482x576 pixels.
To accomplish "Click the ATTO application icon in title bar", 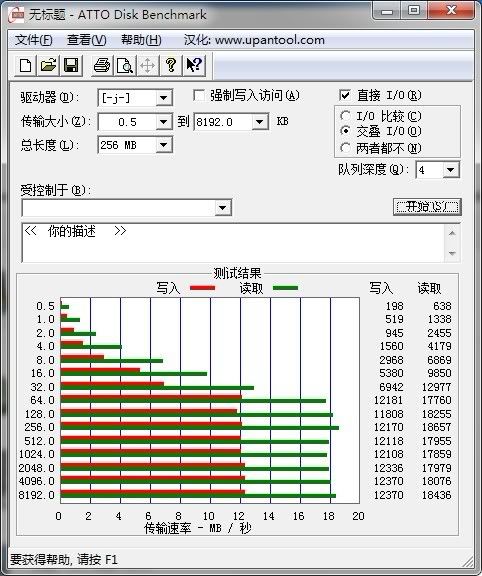I will coord(17,15).
